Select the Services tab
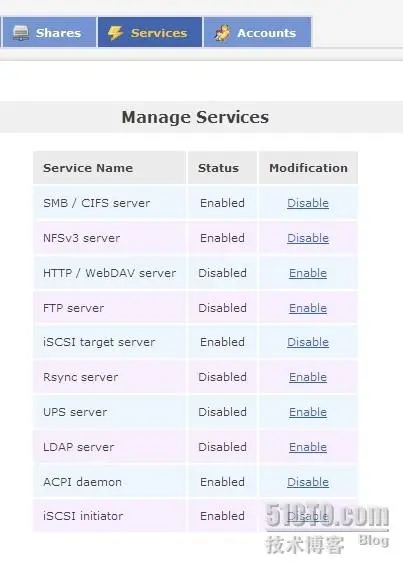403x568 pixels. tap(150, 33)
